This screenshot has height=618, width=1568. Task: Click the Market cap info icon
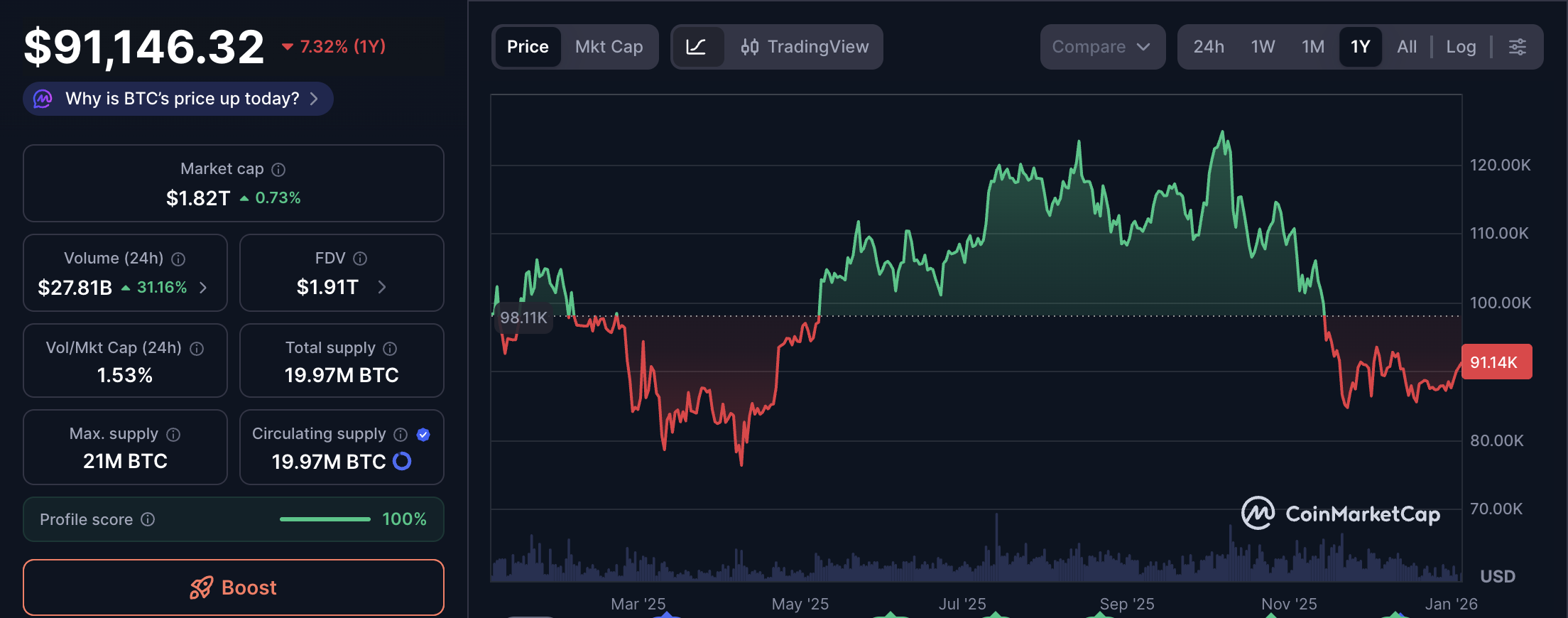[278, 169]
